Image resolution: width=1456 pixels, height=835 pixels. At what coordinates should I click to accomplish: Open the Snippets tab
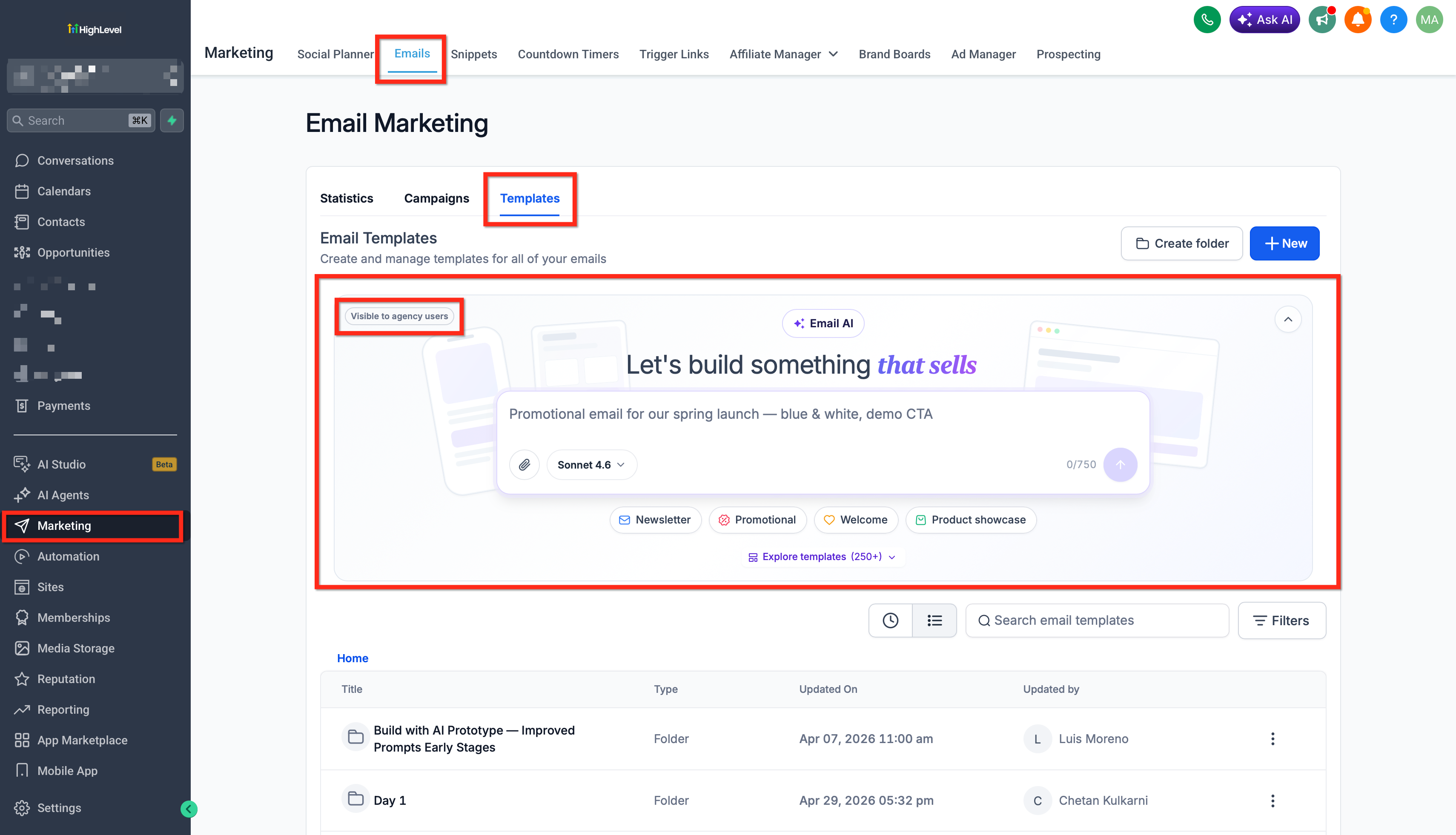tap(474, 54)
